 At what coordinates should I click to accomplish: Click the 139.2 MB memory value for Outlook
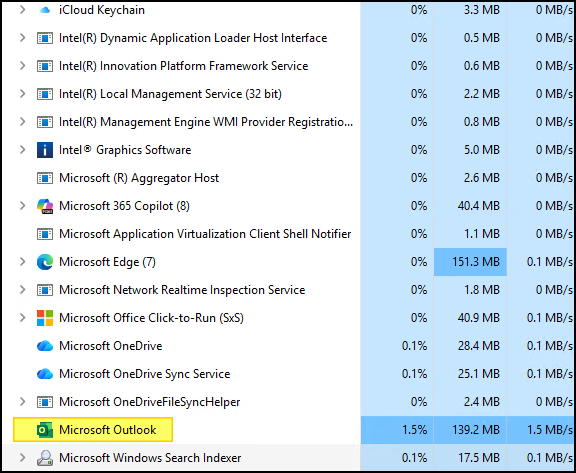[476, 430]
